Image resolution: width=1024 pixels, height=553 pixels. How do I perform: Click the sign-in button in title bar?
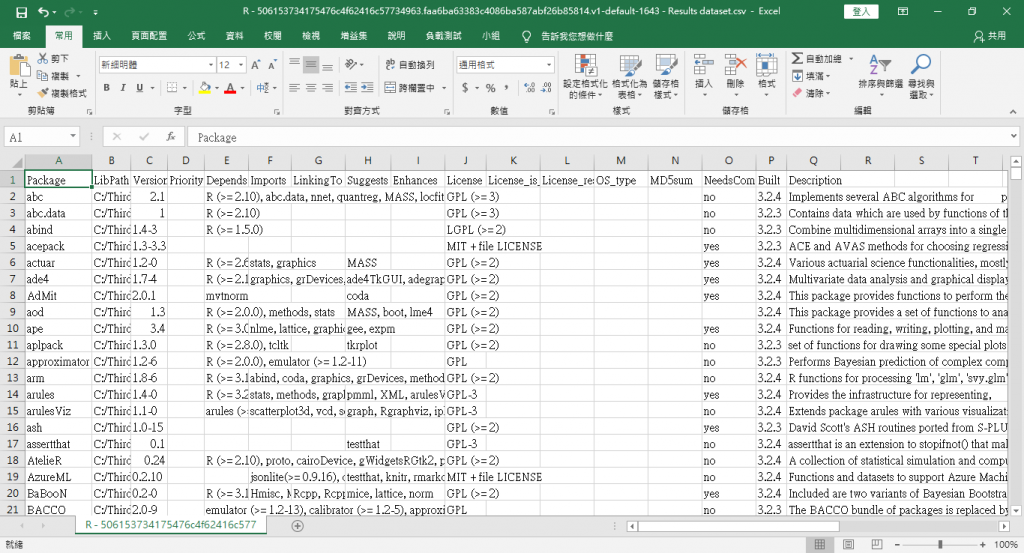[x=861, y=11]
